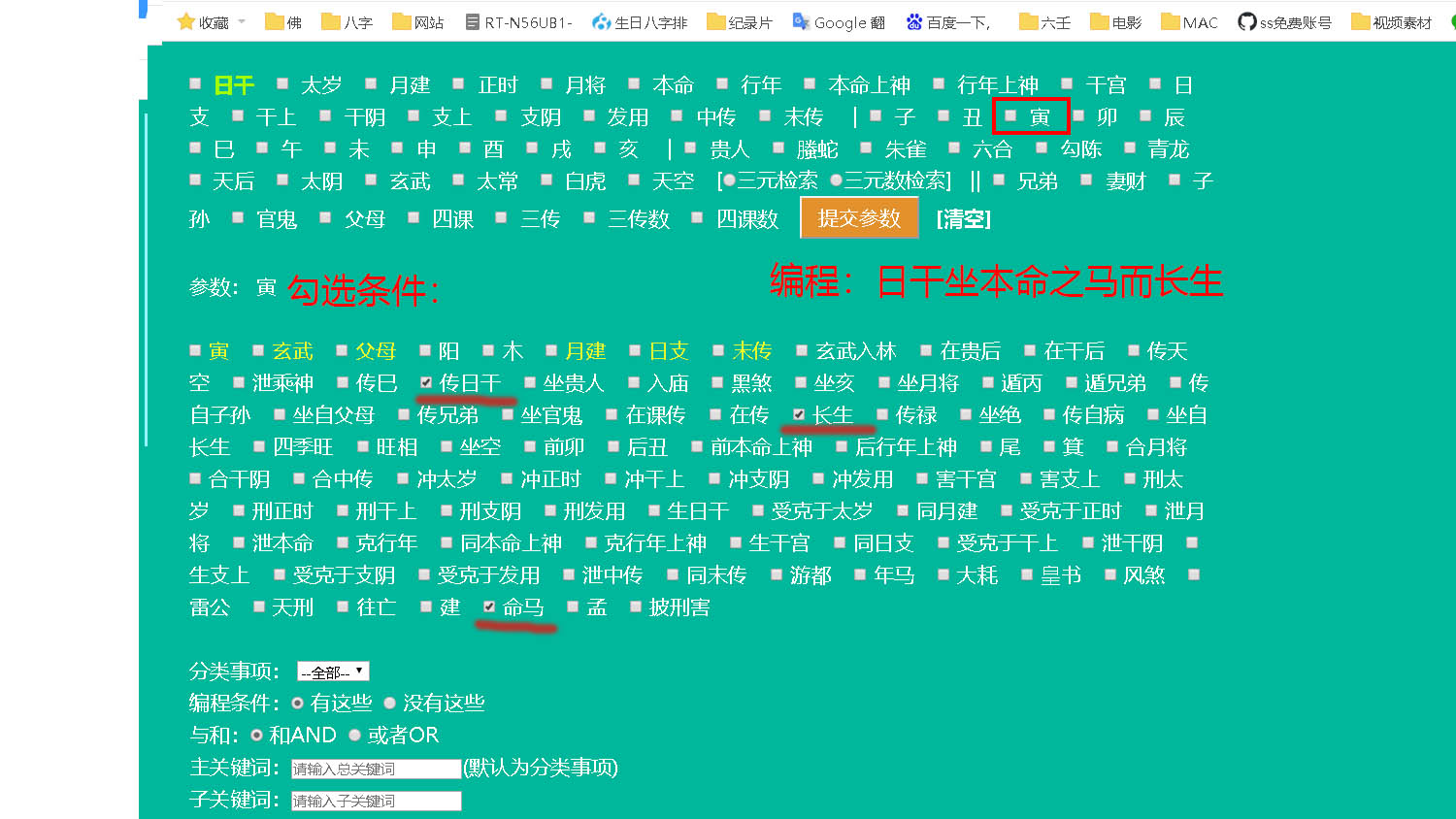Open the 生日八字排 bookmark
The height and width of the screenshot is (819, 1456).
[x=640, y=21]
